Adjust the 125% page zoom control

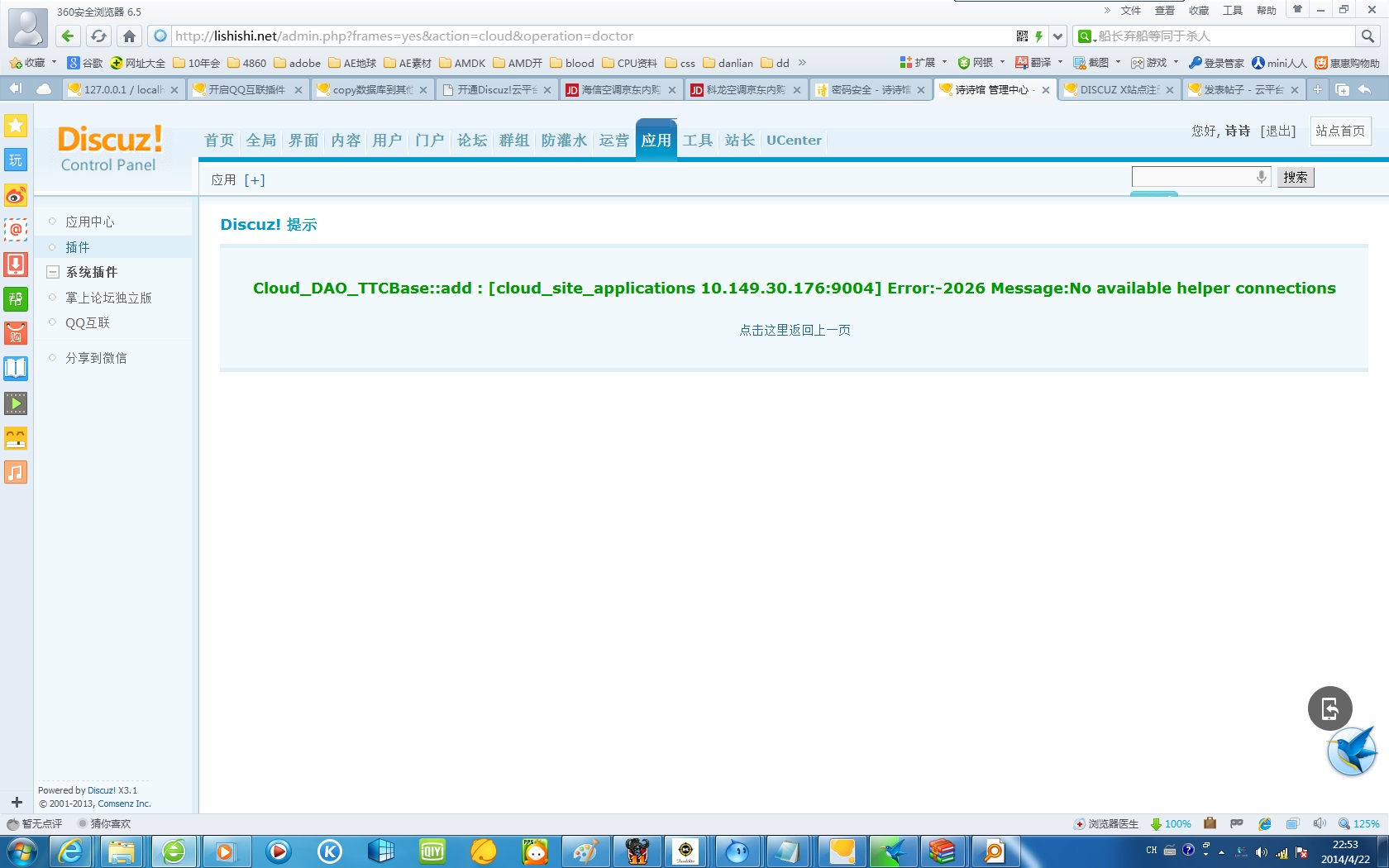[x=1359, y=823]
